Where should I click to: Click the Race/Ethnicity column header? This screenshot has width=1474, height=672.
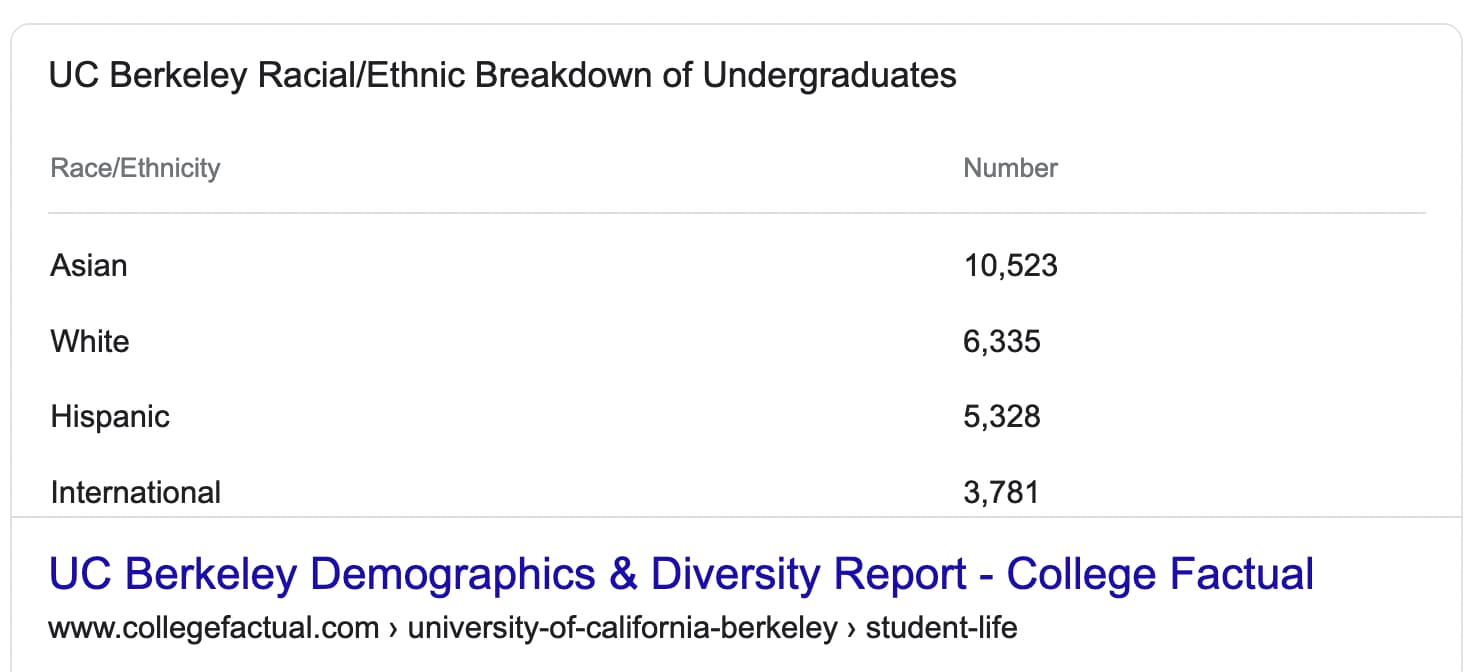135,168
